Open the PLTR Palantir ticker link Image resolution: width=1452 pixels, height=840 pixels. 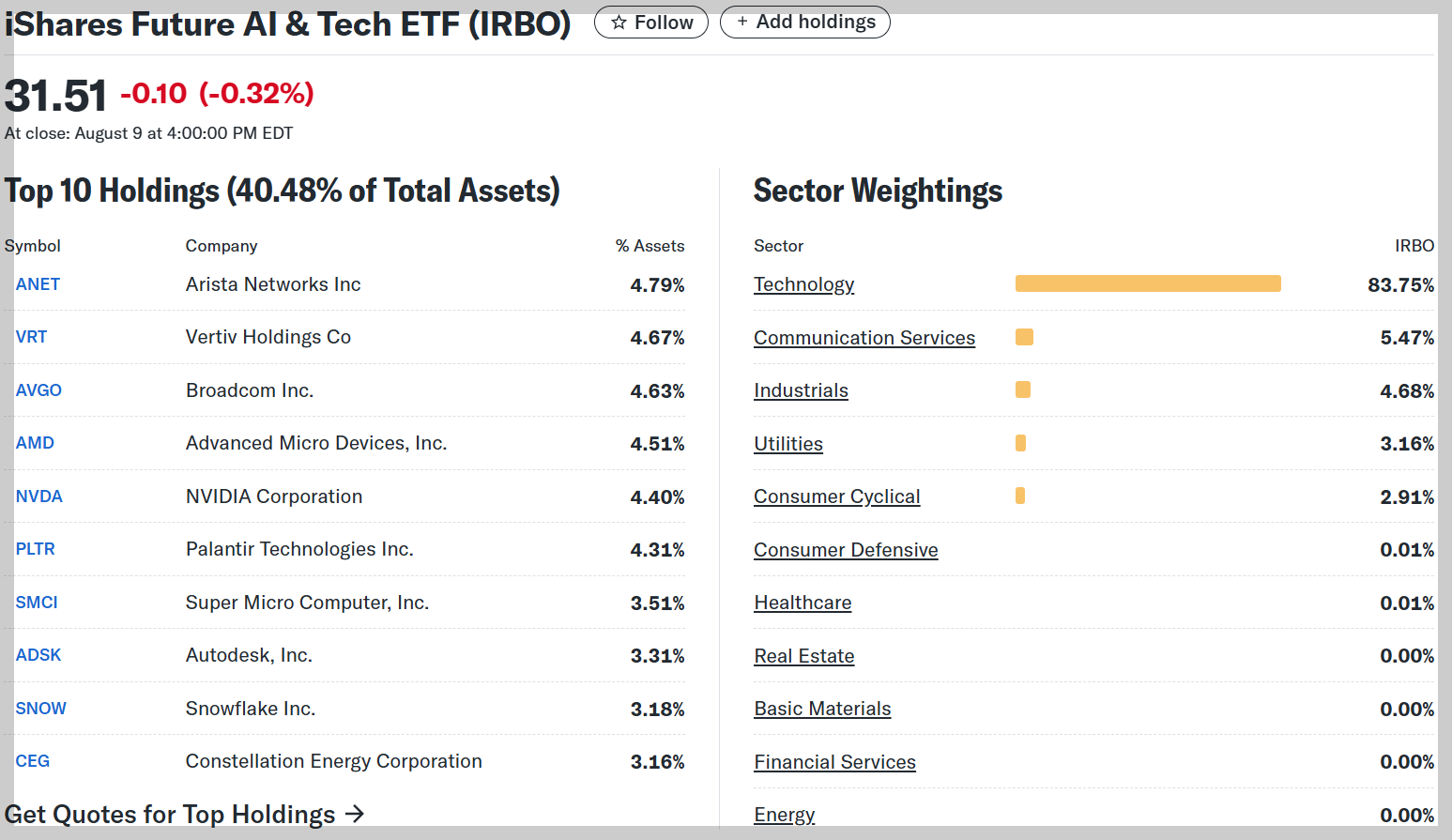coord(35,548)
